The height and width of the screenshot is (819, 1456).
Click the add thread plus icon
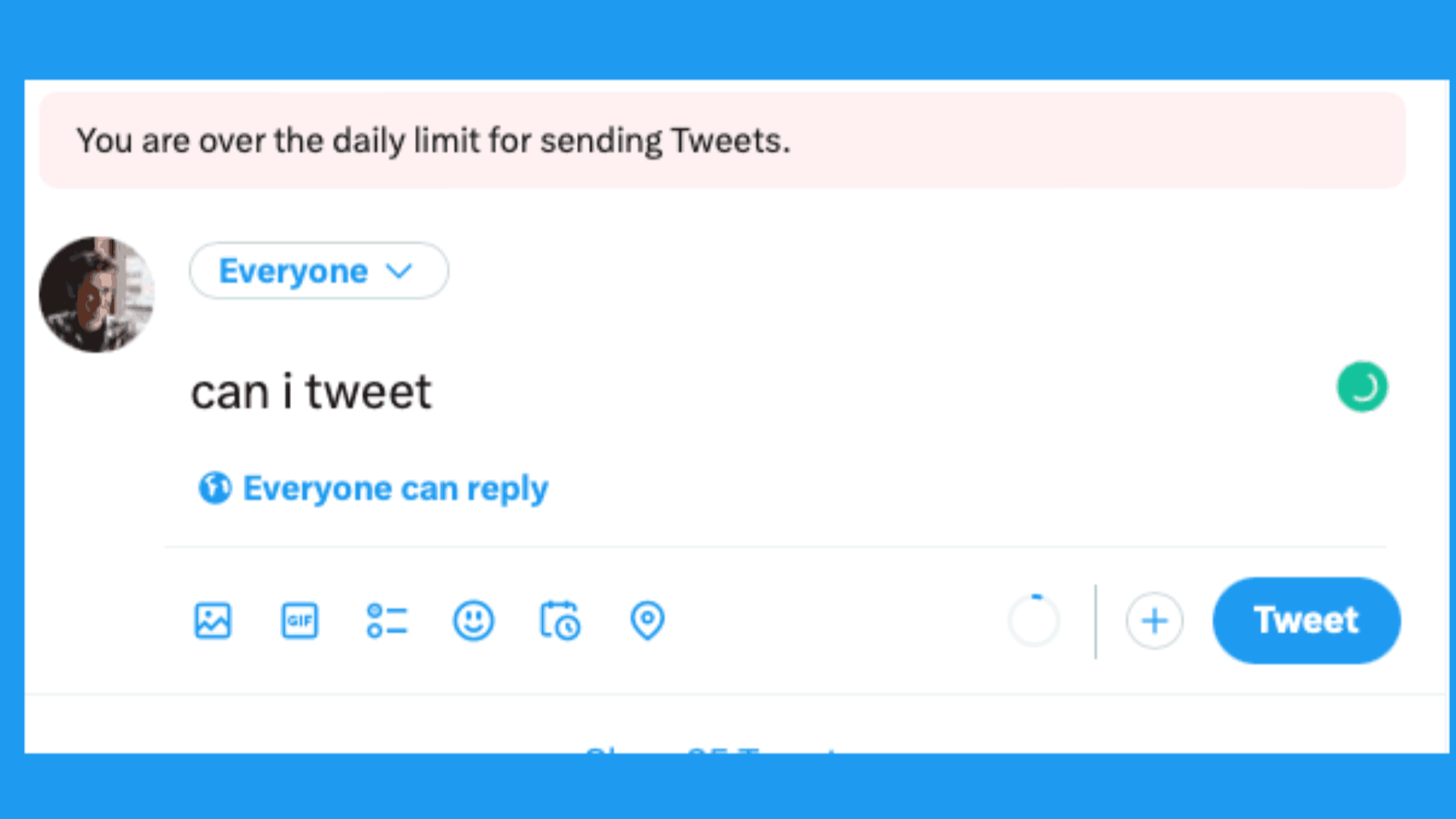[x=1154, y=621]
